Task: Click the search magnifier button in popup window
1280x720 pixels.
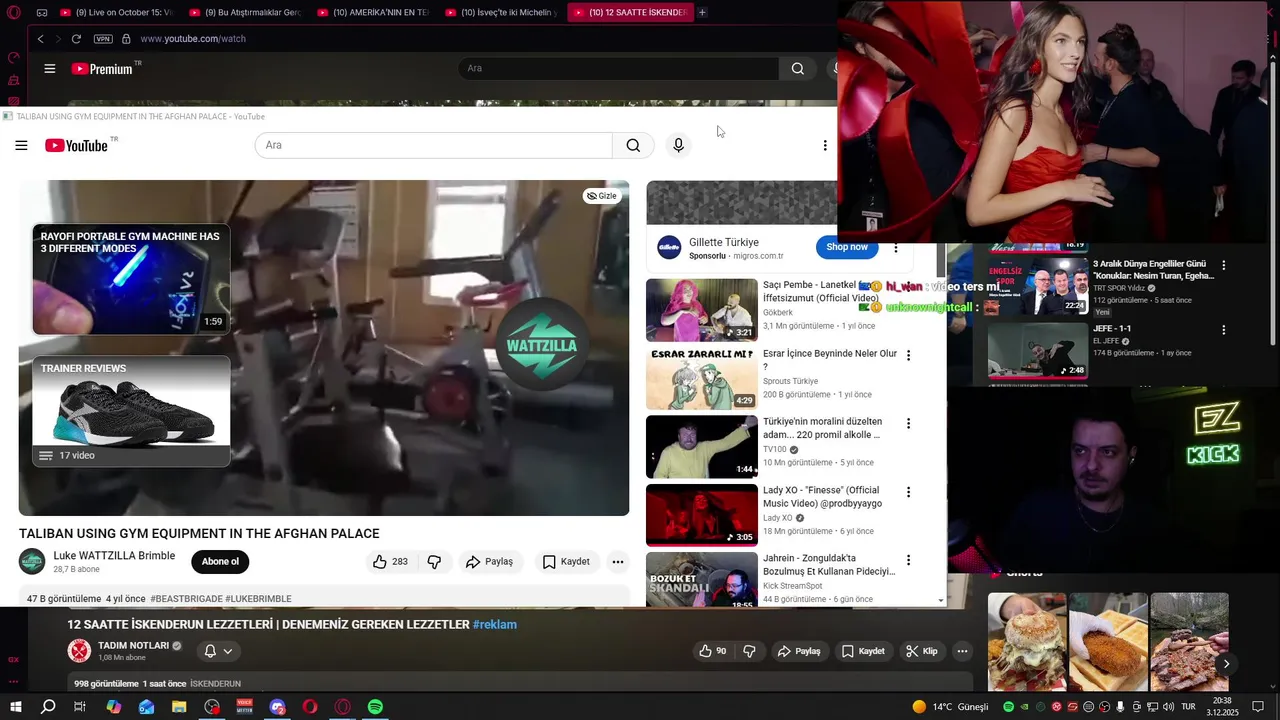Action: 633,146
